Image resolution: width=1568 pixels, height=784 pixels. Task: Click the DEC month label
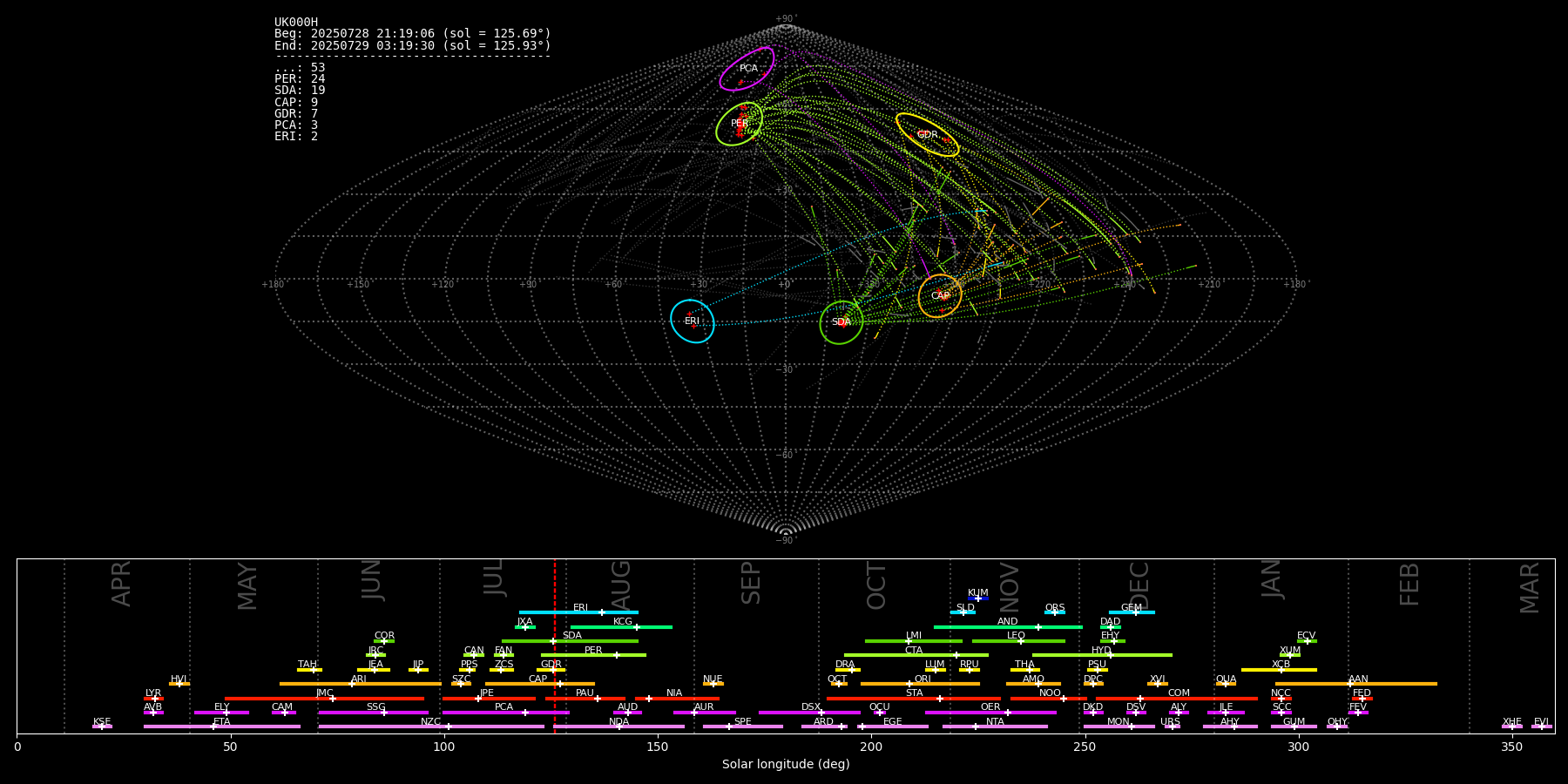1139,585
